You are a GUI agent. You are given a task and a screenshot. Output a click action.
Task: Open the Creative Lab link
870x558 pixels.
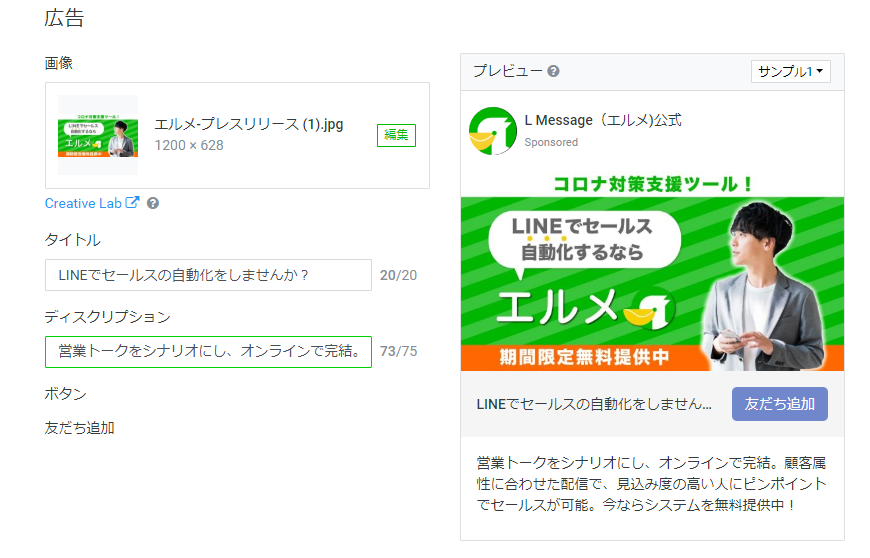(83, 204)
